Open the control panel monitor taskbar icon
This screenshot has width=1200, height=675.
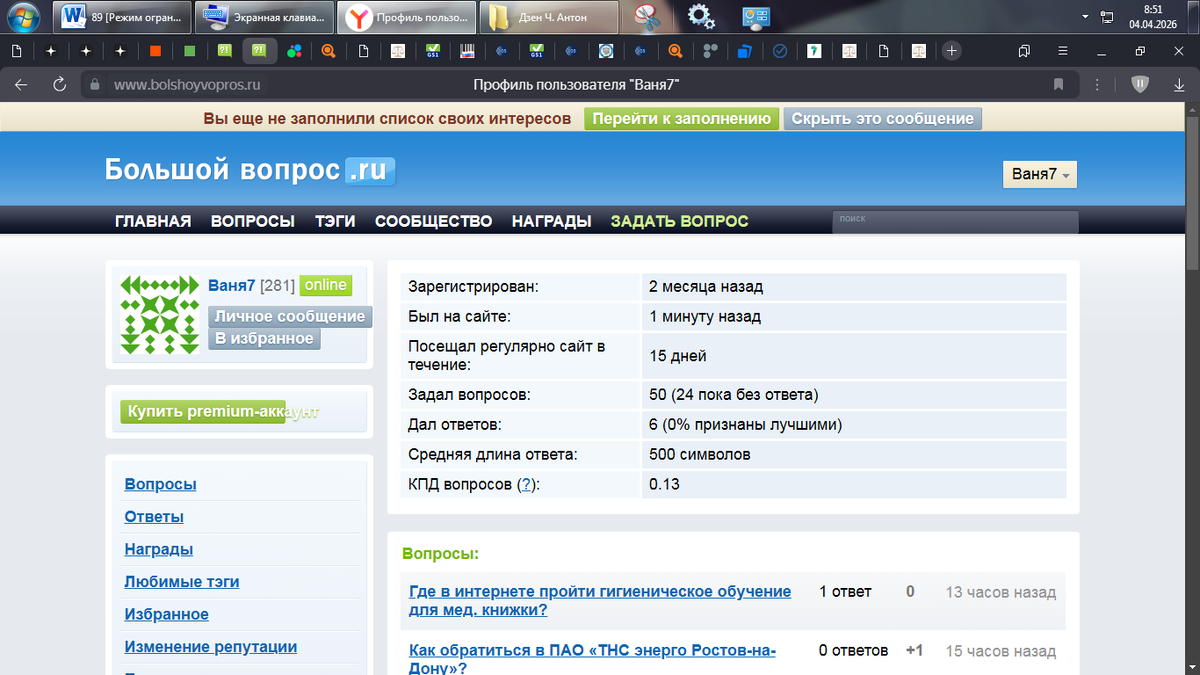pyautogui.click(x=756, y=17)
